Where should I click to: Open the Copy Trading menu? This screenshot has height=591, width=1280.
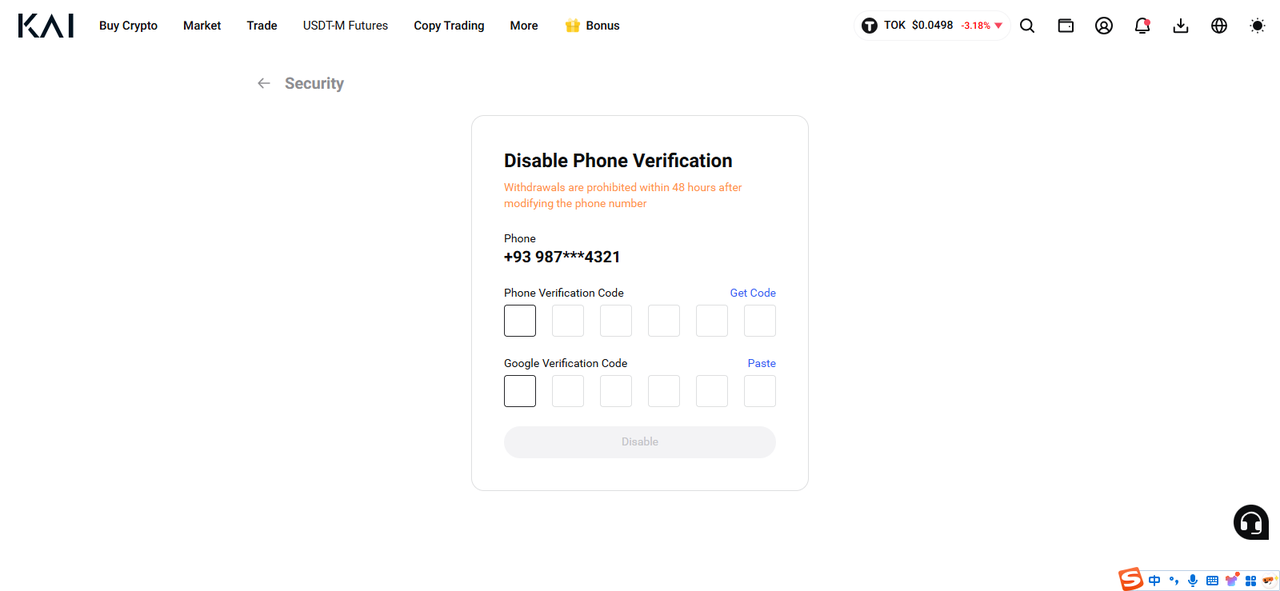(449, 26)
